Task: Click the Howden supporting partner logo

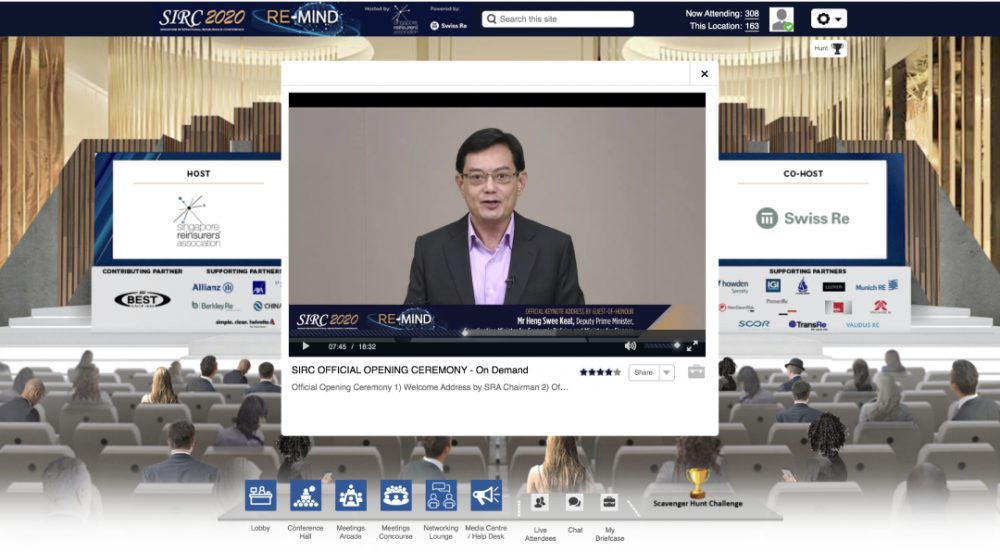Action: [x=733, y=285]
